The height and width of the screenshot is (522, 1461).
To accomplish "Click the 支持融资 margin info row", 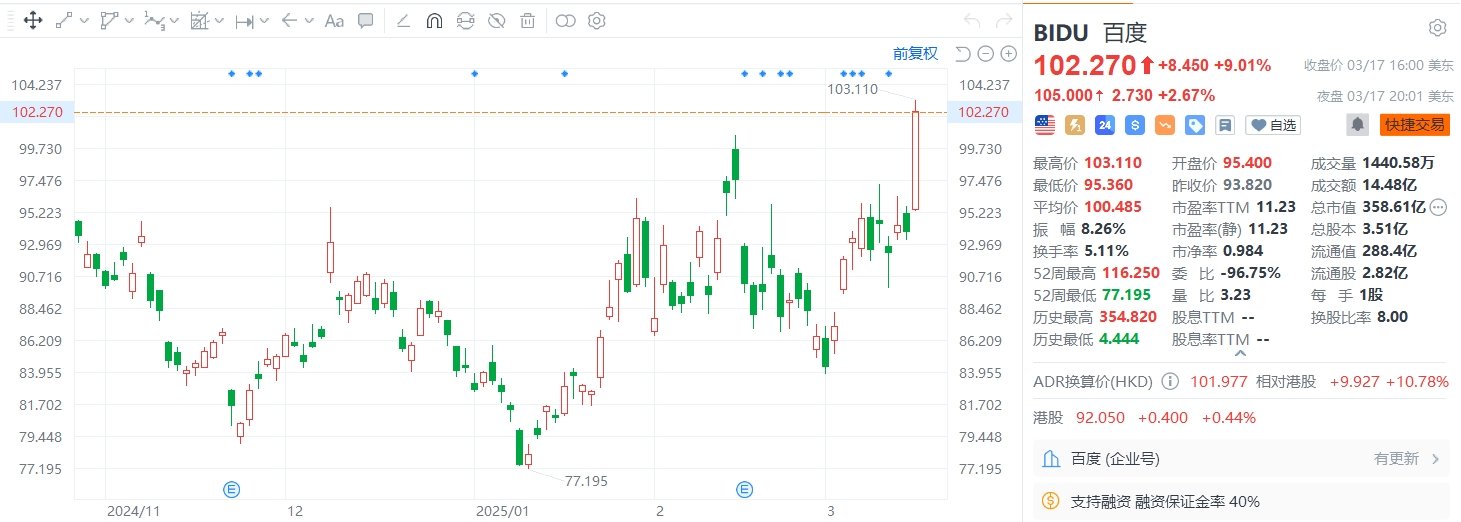I will tap(1241, 501).
